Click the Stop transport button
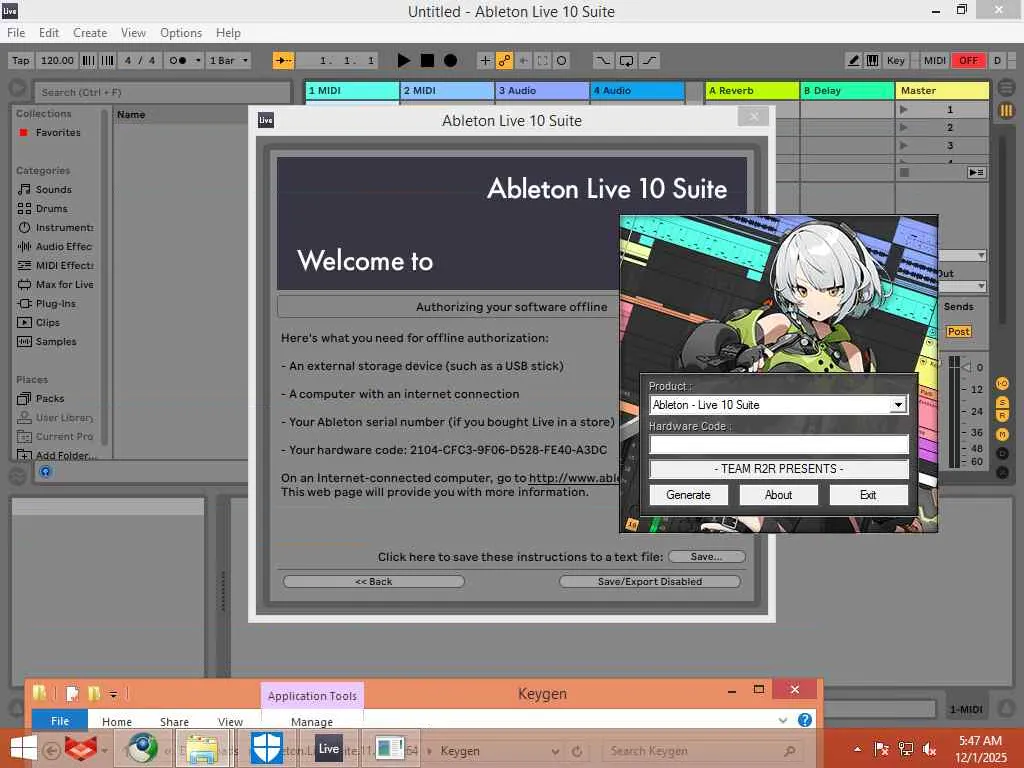 tap(427, 61)
